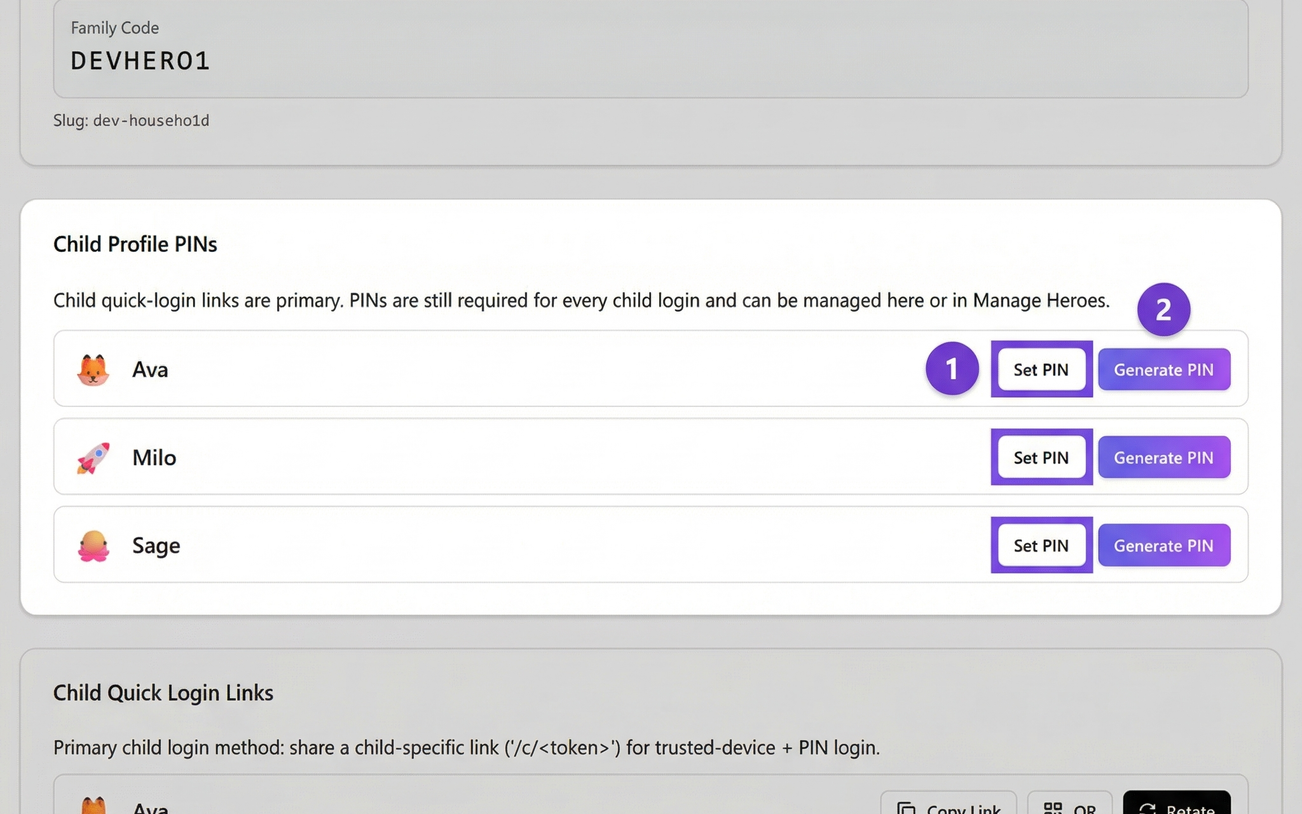Select Sage's octopus avatar icon
Viewport: 1302px width, 814px height.
click(92, 545)
